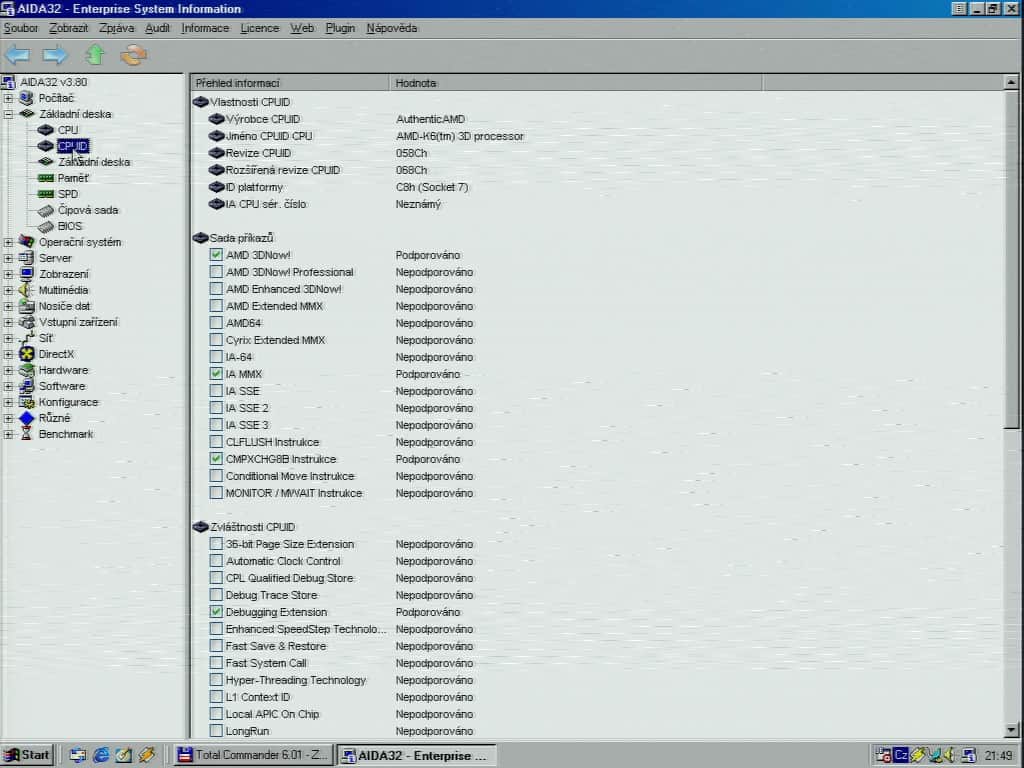Click the Forward arrow toolbar icon
The image size is (1024, 768).
[55, 55]
